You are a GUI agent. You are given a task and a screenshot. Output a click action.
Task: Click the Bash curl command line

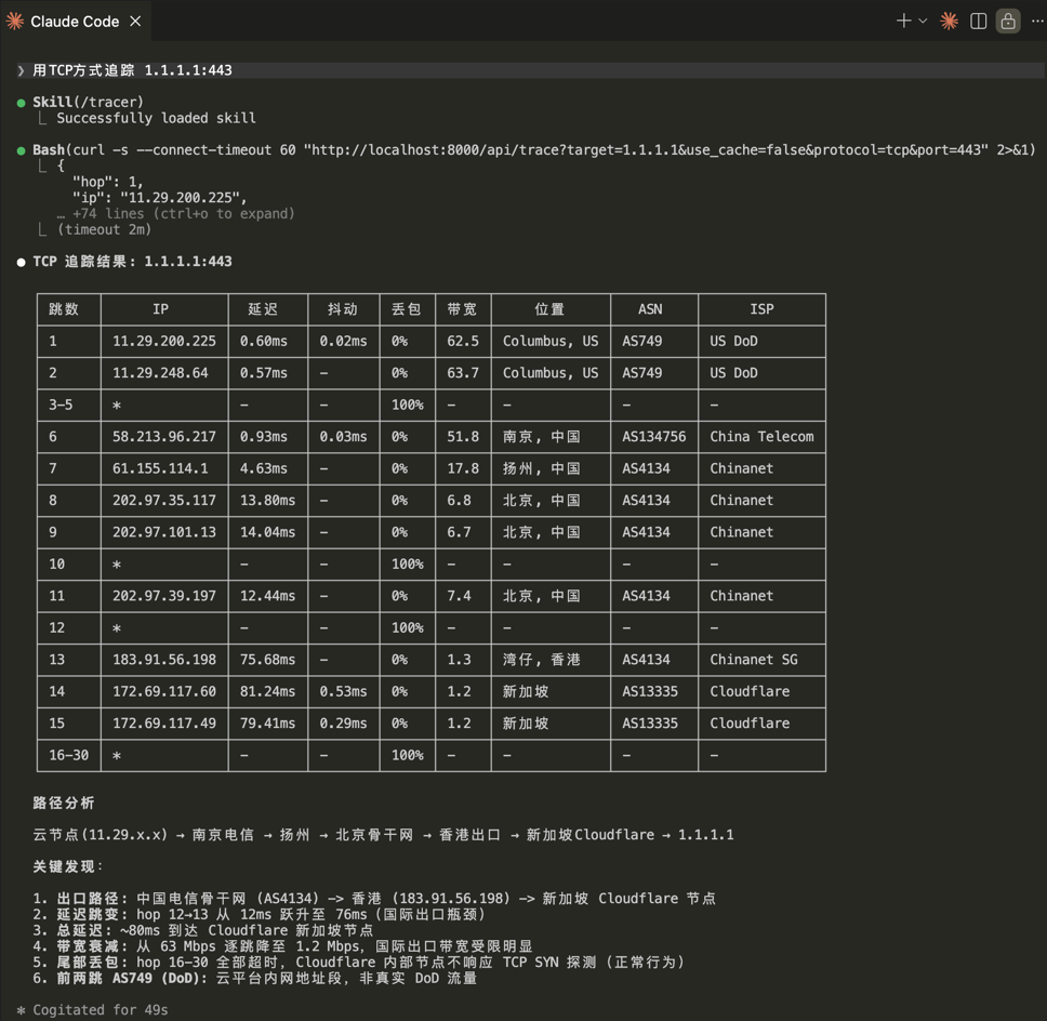534,150
